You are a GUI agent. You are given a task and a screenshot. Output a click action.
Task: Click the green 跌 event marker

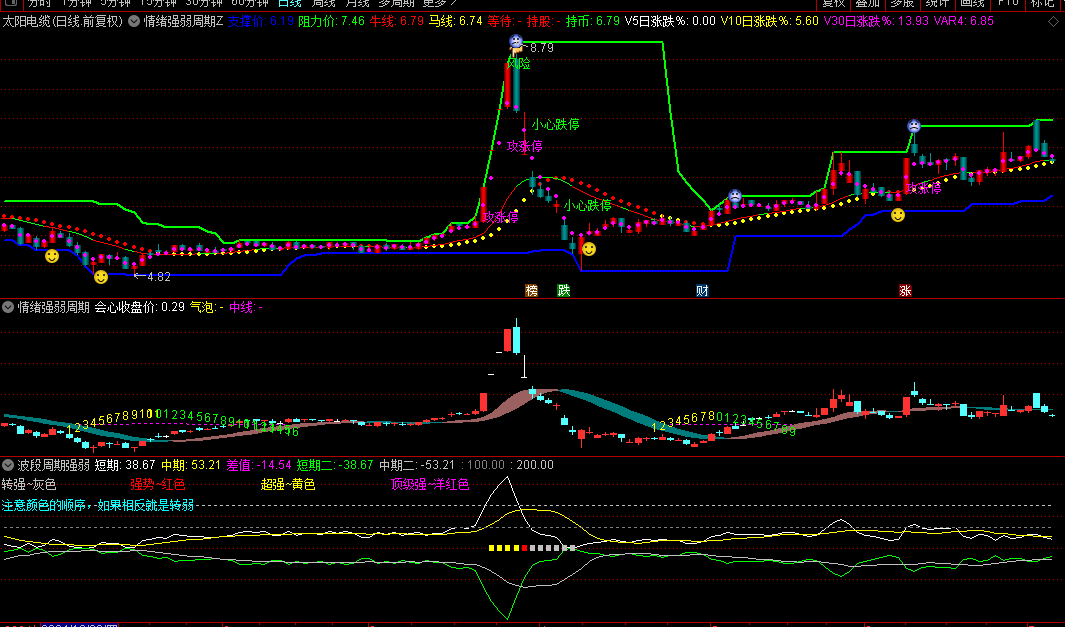564,291
